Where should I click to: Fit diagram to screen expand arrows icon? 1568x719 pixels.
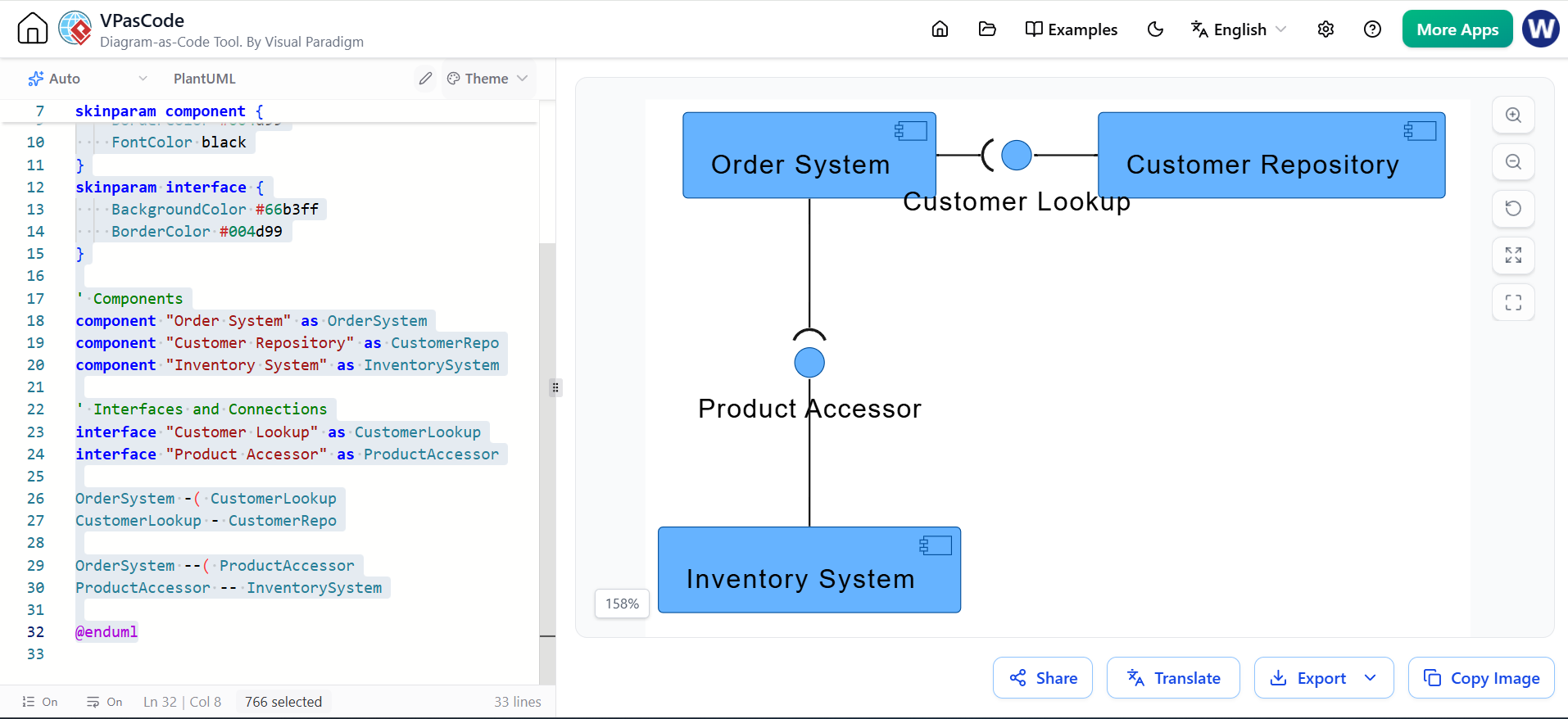tap(1513, 255)
